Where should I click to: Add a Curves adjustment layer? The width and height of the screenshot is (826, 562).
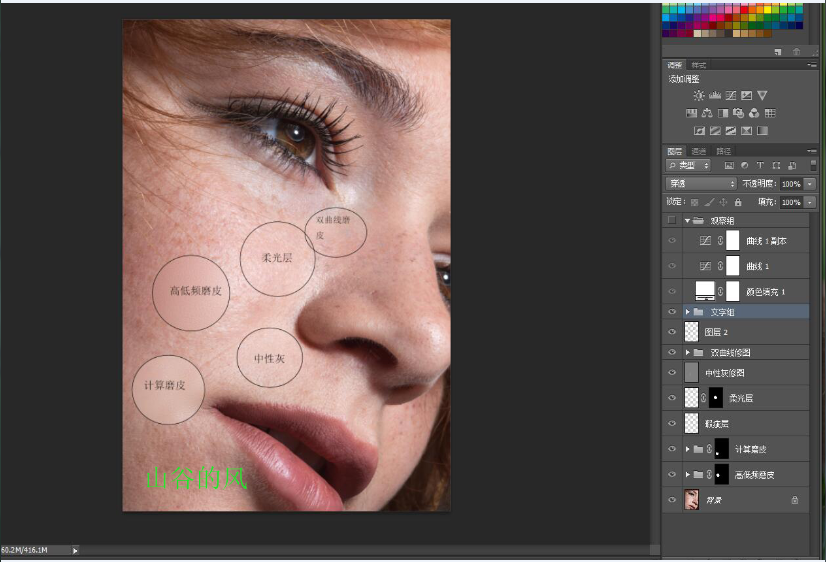[731, 96]
